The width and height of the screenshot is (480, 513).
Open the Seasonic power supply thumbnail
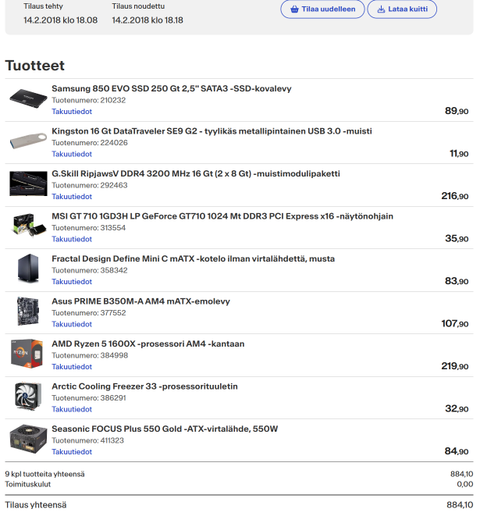point(28,439)
